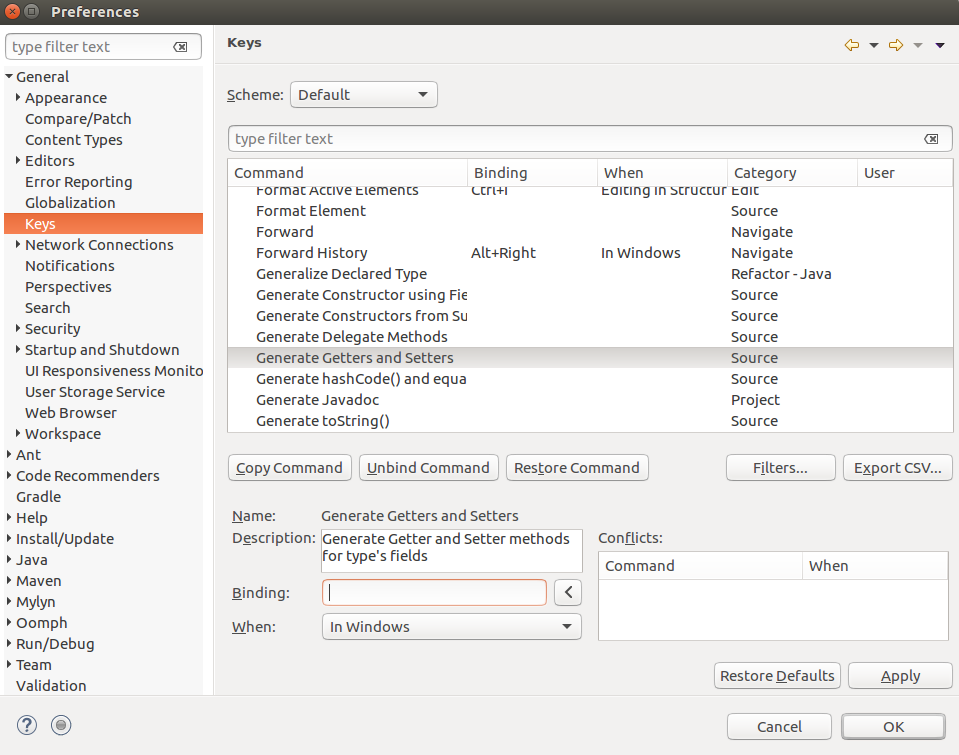
Task: Expand the Workspace tree node
Action: (x=18, y=433)
